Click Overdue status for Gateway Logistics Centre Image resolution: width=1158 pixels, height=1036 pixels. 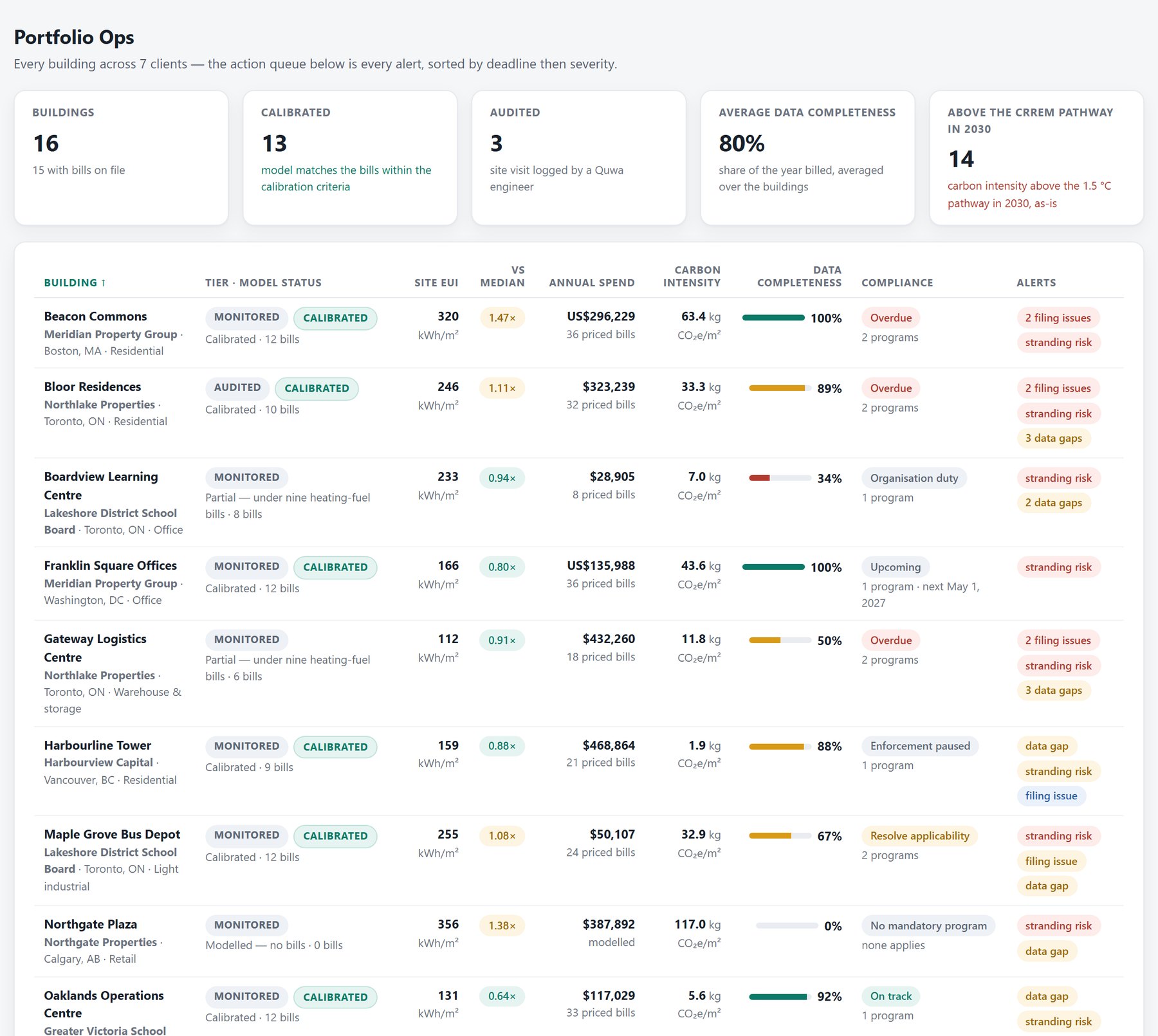(x=891, y=640)
